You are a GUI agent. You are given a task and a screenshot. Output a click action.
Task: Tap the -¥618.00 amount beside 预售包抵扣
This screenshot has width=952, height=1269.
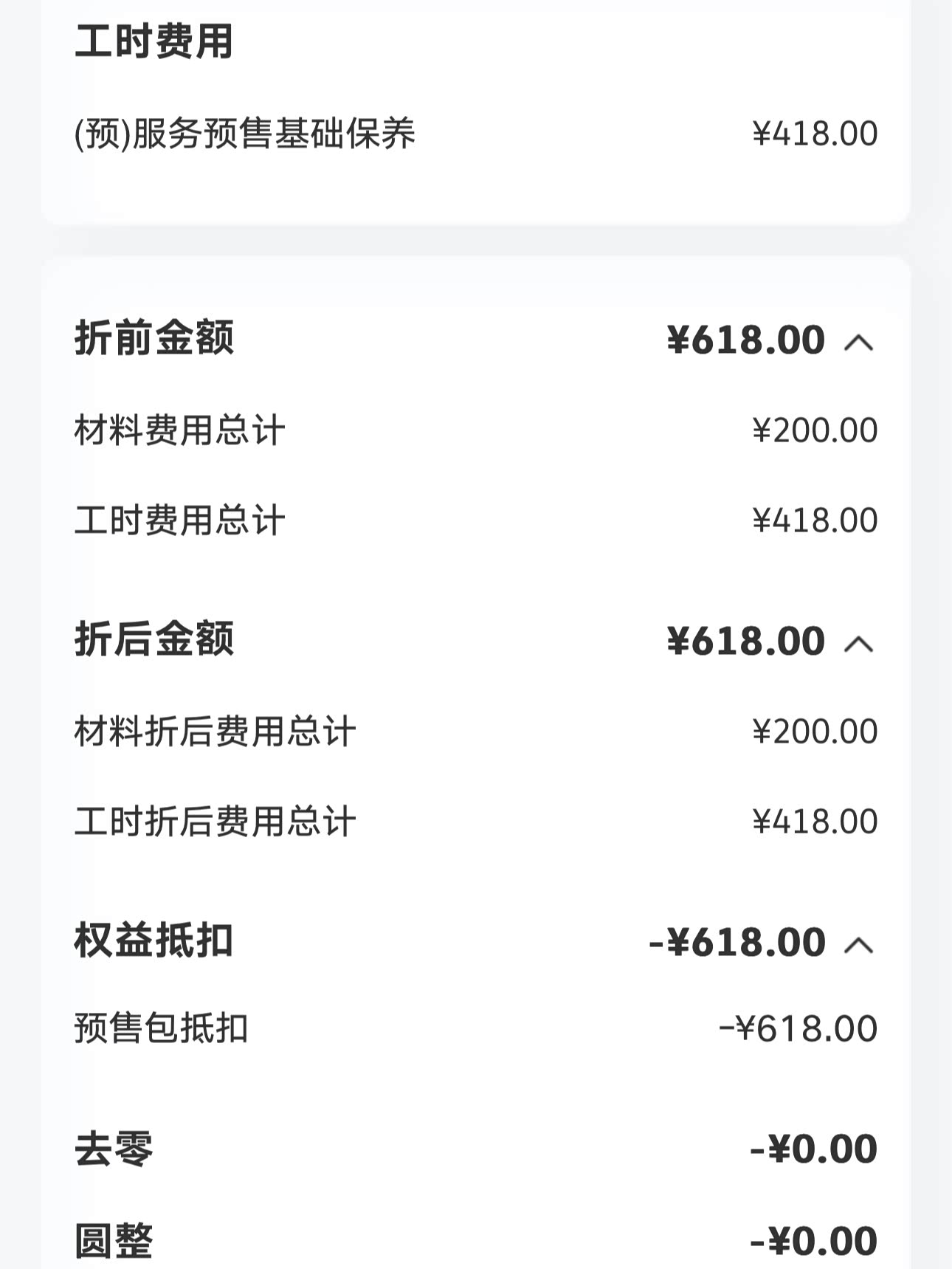tap(798, 1029)
